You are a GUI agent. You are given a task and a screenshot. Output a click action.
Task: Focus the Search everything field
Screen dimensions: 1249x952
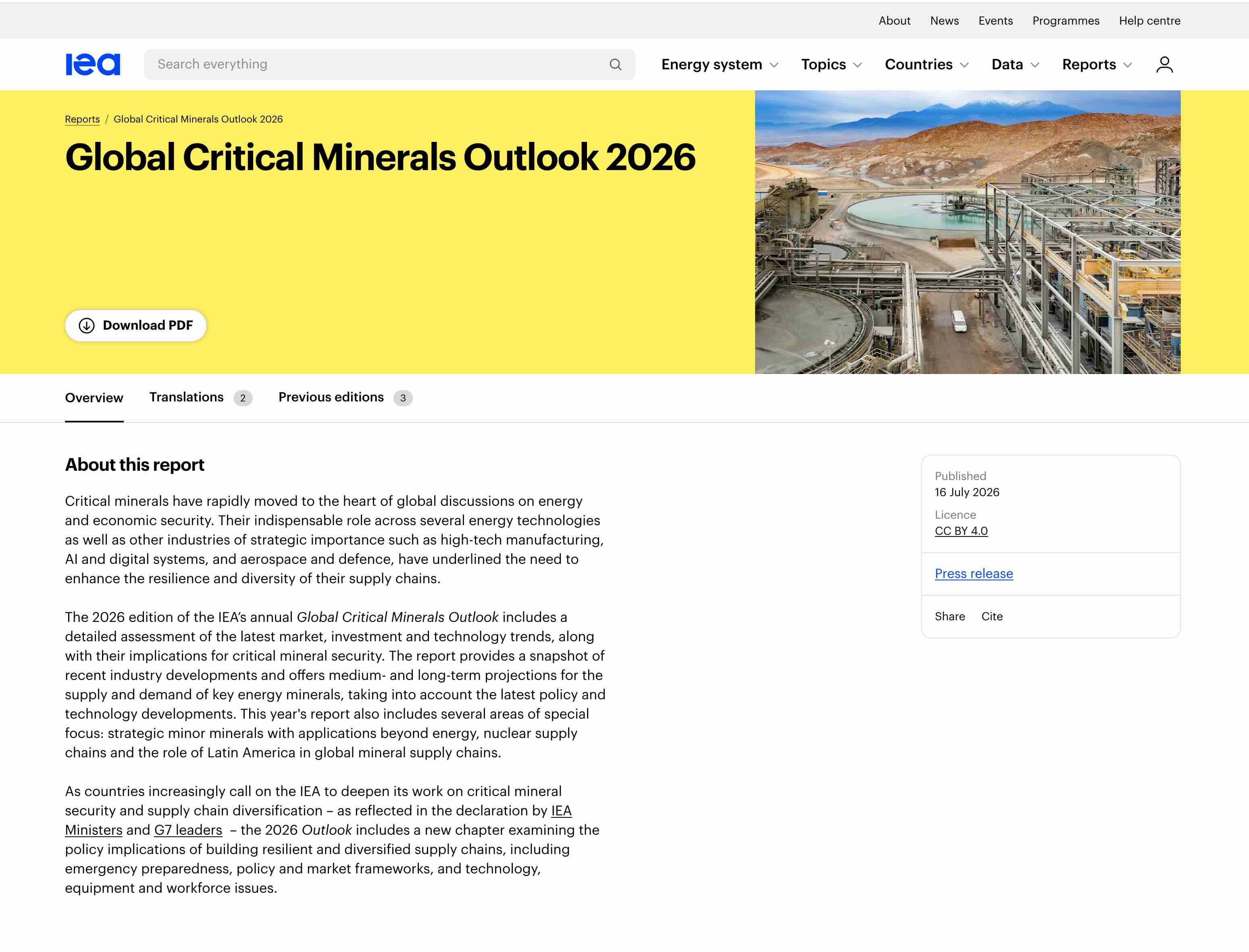click(389, 64)
